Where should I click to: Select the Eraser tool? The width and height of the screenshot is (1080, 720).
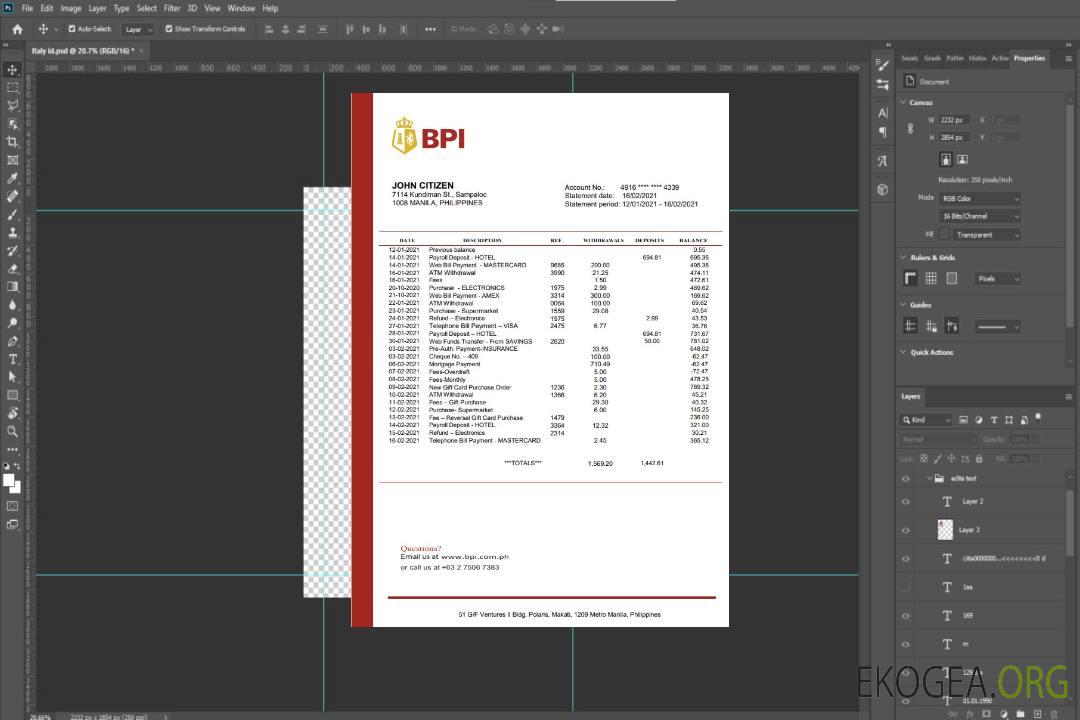(12, 269)
